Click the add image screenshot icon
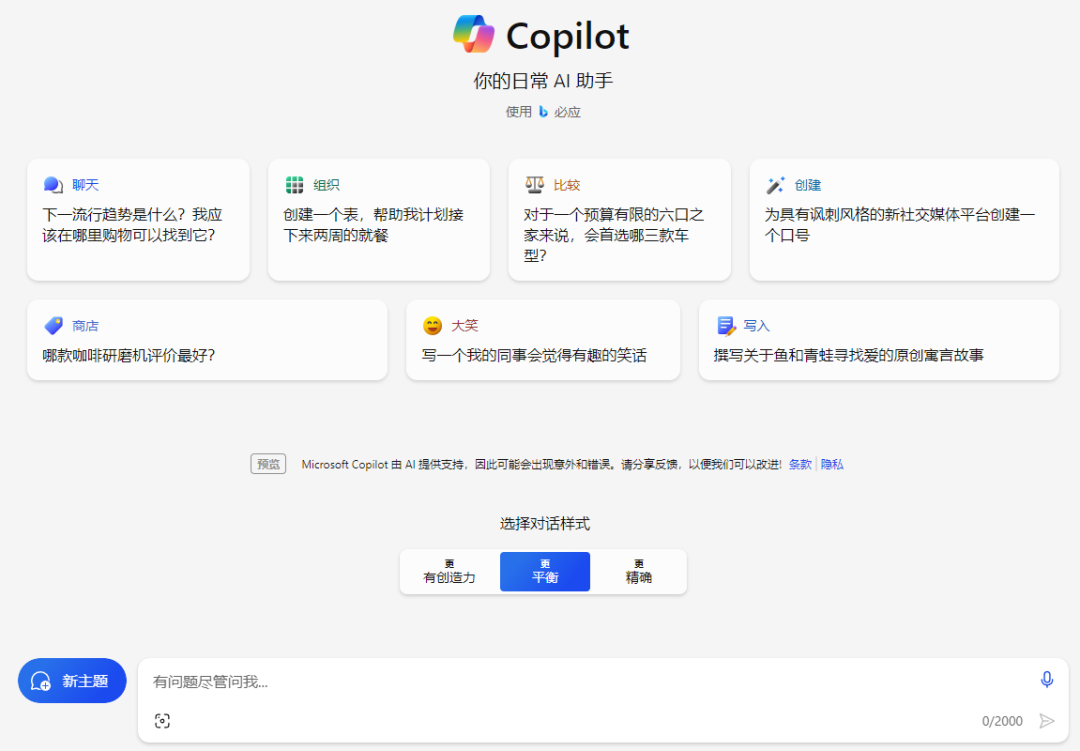 pyautogui.click(x=163, y=721)
